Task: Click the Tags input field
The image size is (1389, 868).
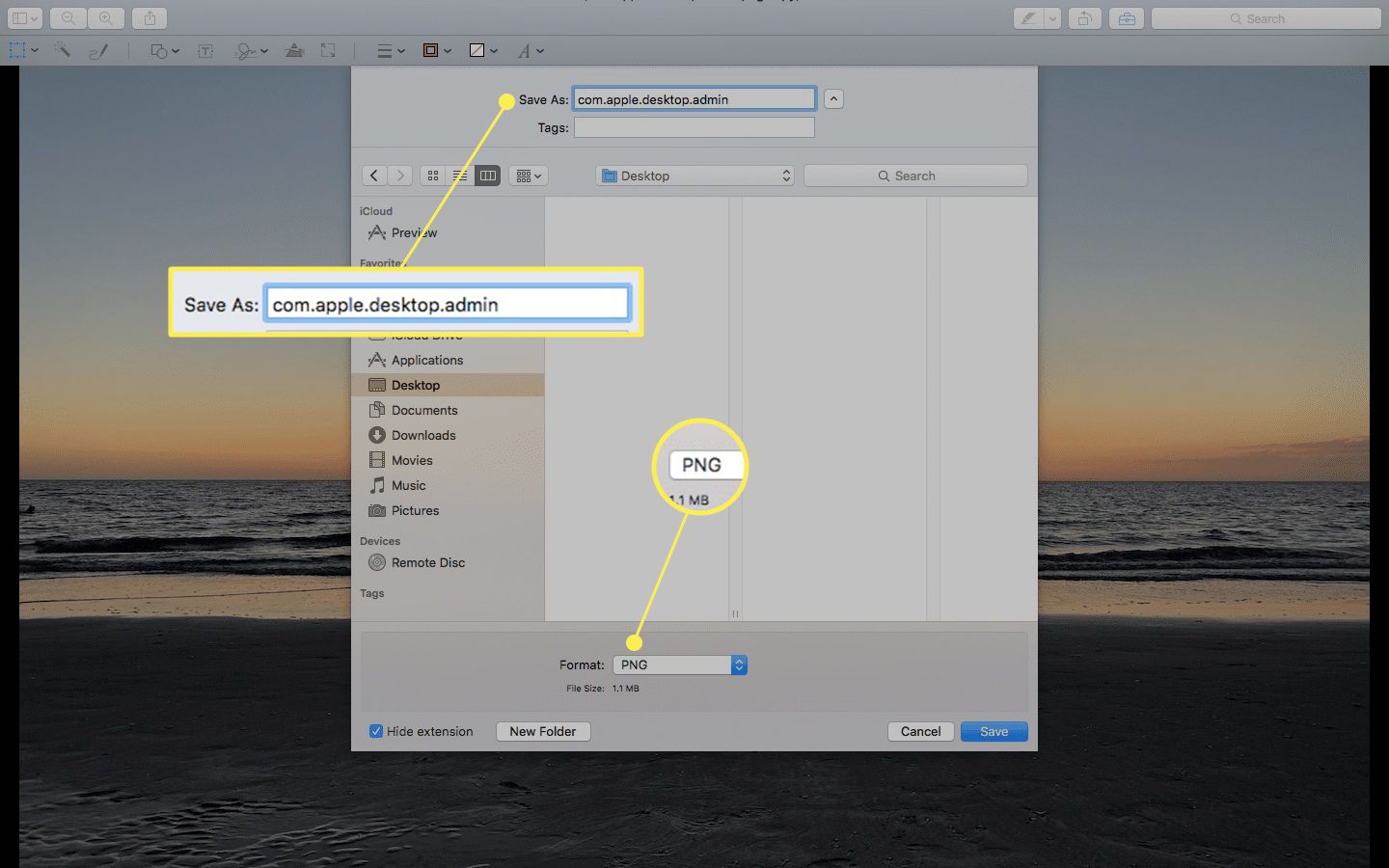Action: [x=694, y=127]
